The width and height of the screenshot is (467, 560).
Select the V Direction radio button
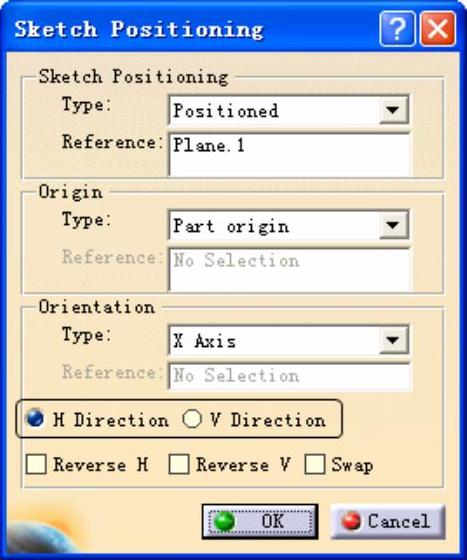point(192,418)
